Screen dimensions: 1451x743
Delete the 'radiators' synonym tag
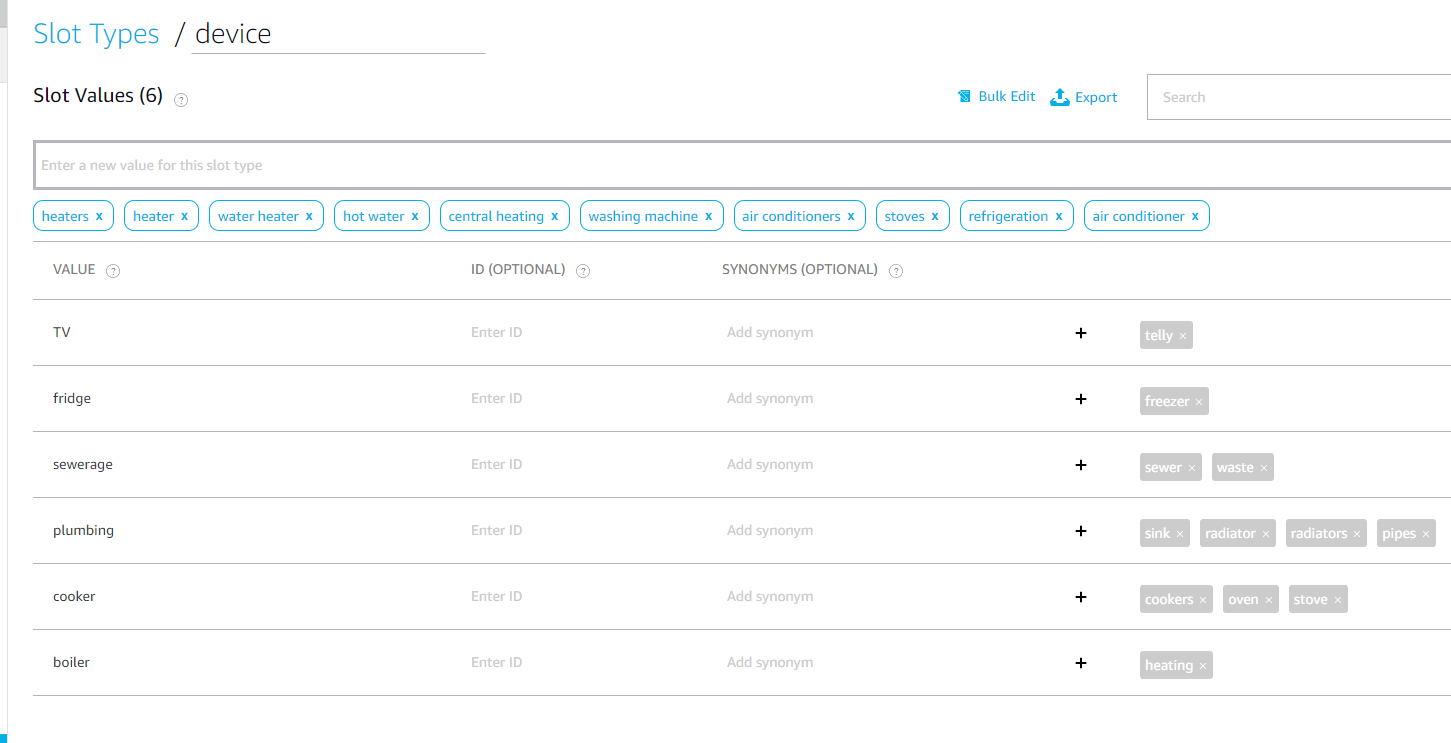1357,534
